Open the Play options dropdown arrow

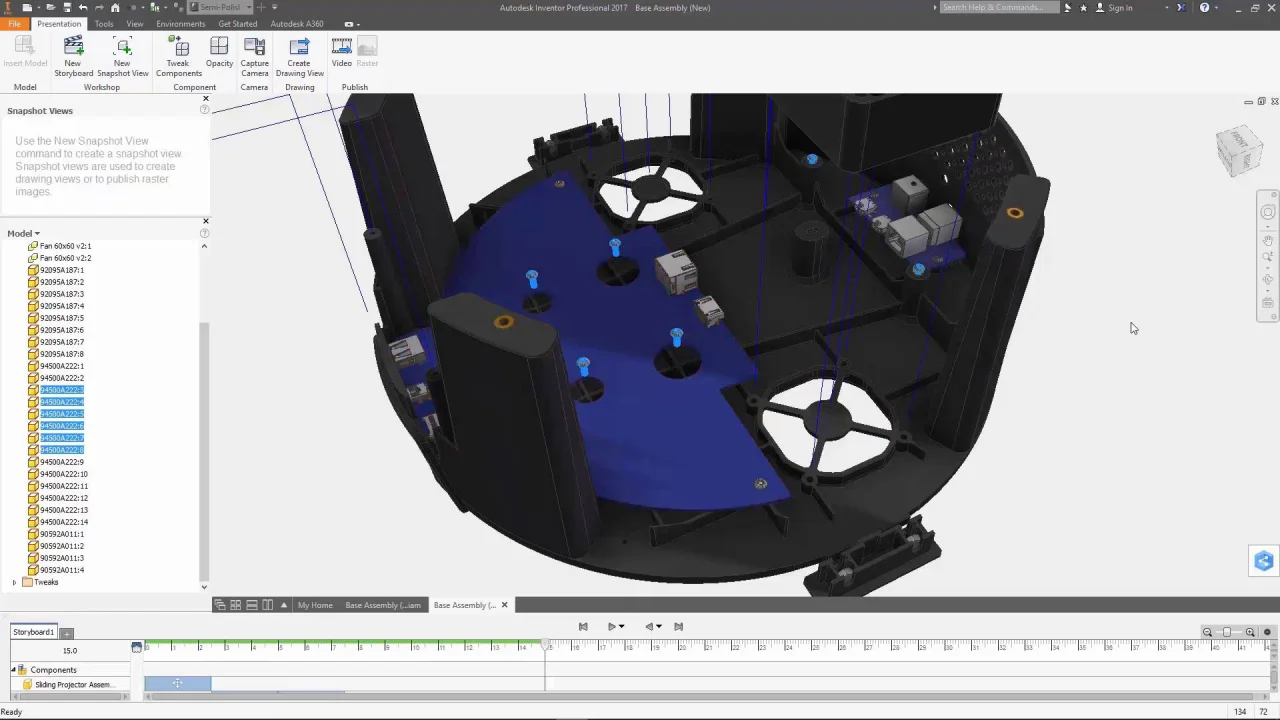tap(622, 627)
